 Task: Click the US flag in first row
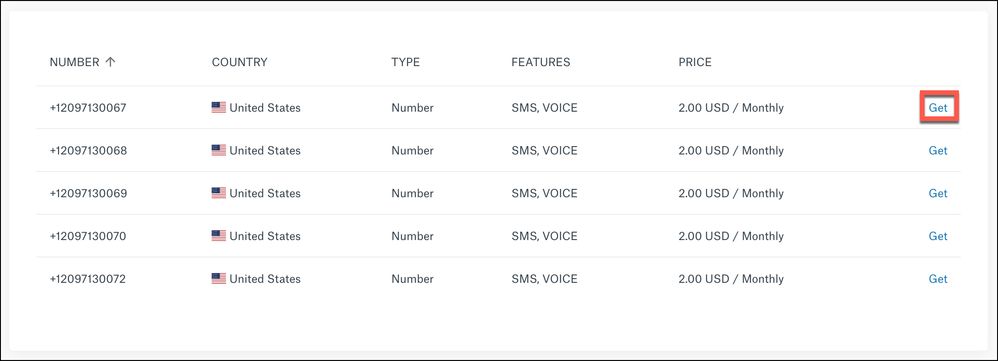click(218, 108)
